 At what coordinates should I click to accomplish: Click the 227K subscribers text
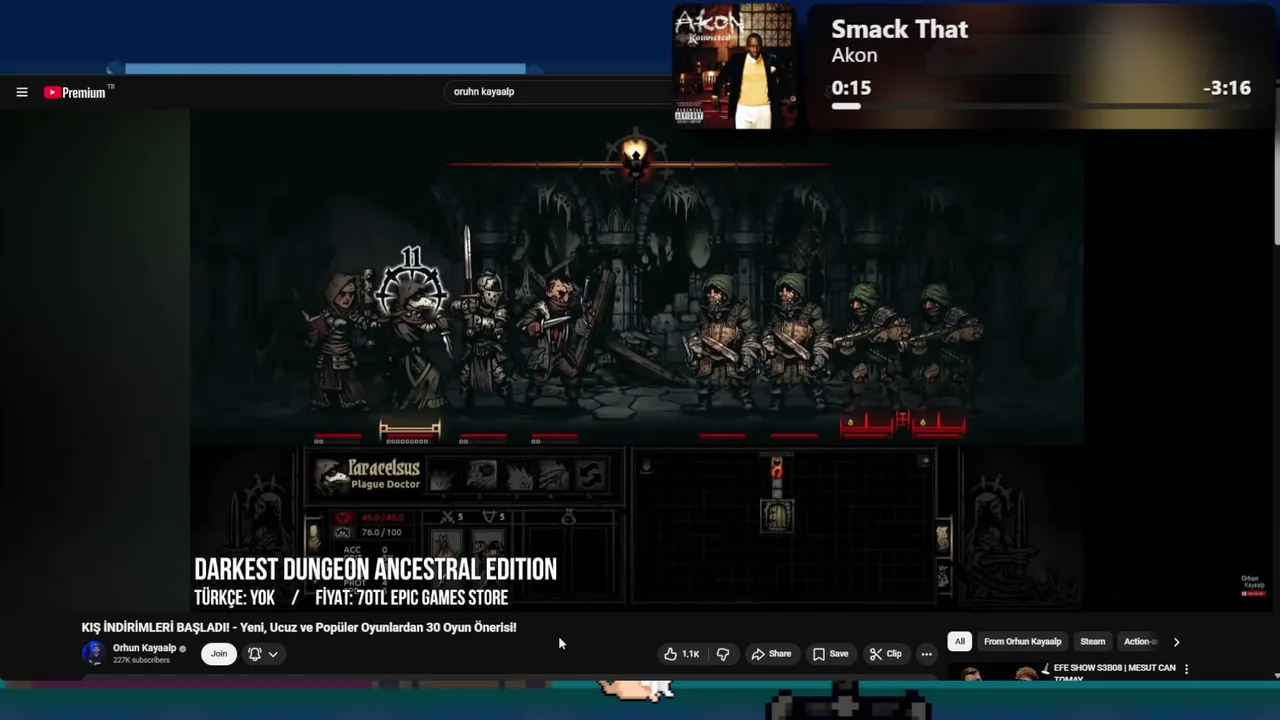[141, 661]
